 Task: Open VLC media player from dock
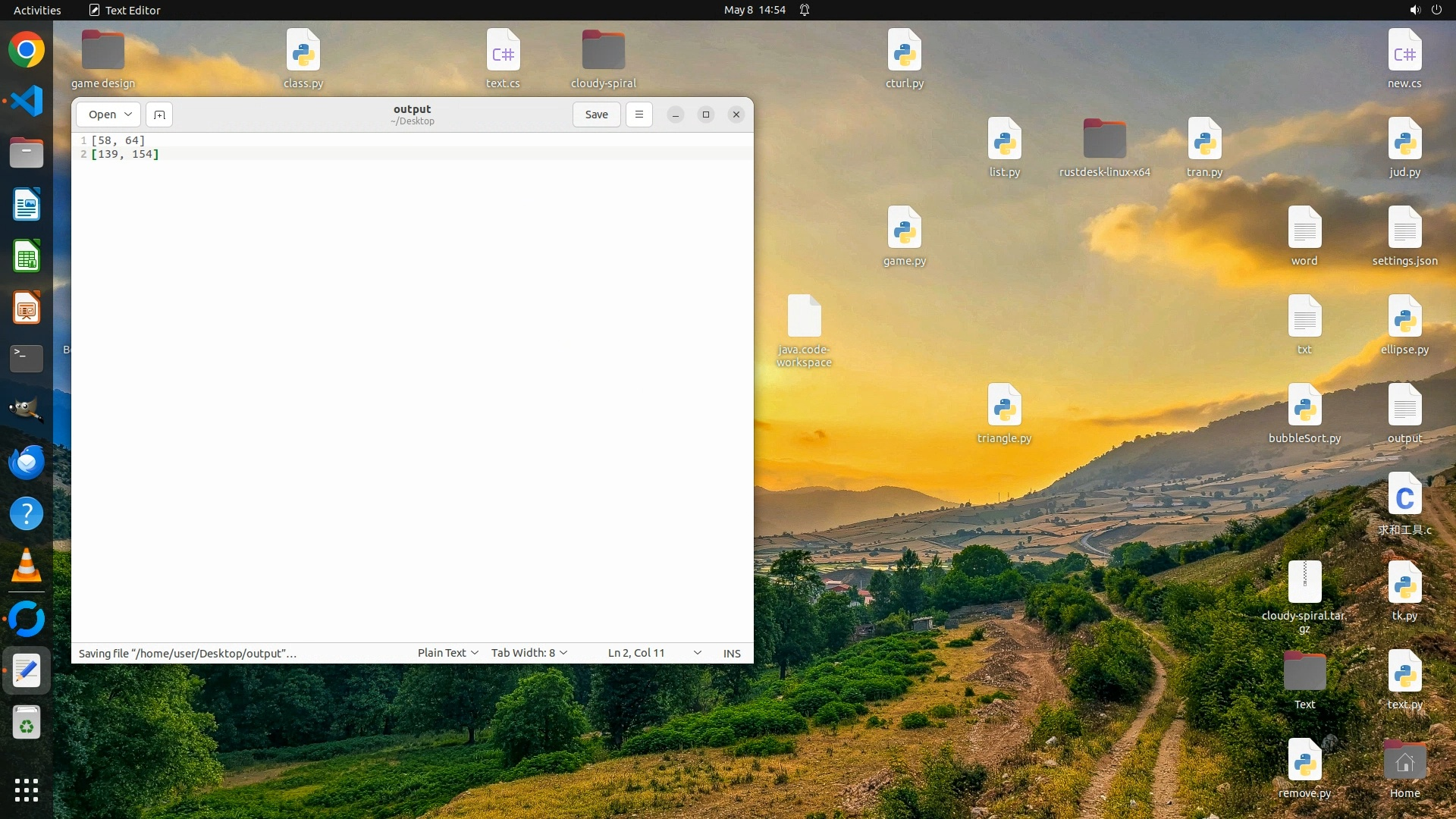[27, 566]
